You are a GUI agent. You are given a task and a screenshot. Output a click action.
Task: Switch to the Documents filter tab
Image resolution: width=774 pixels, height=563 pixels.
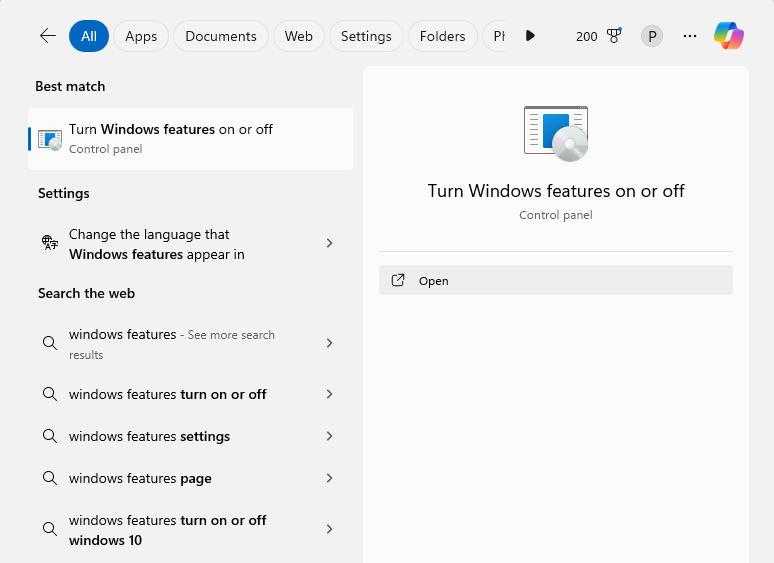221,36
